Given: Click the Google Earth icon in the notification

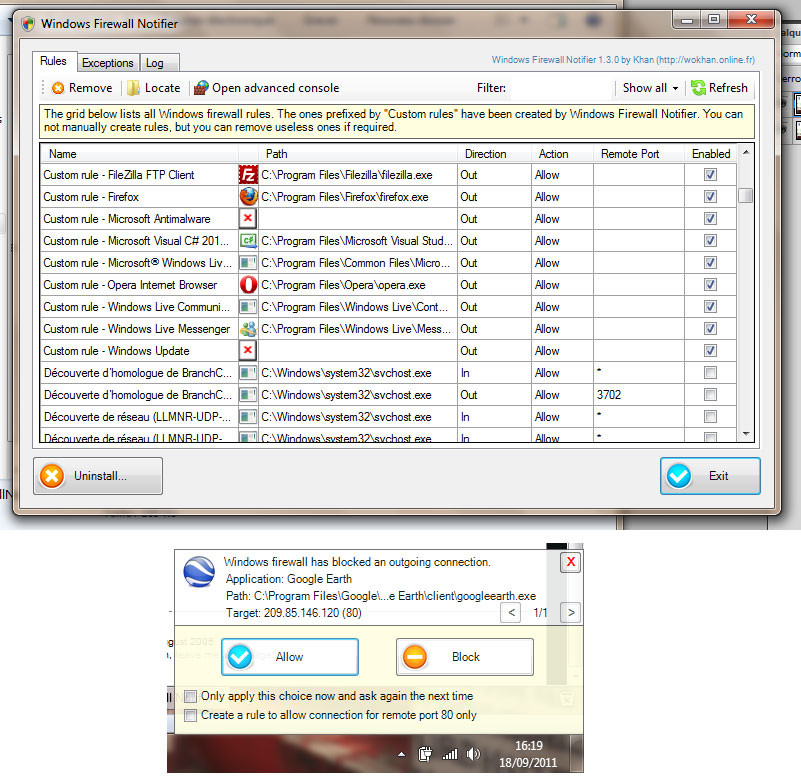Looking at the screenshot, I should (199, 572).
